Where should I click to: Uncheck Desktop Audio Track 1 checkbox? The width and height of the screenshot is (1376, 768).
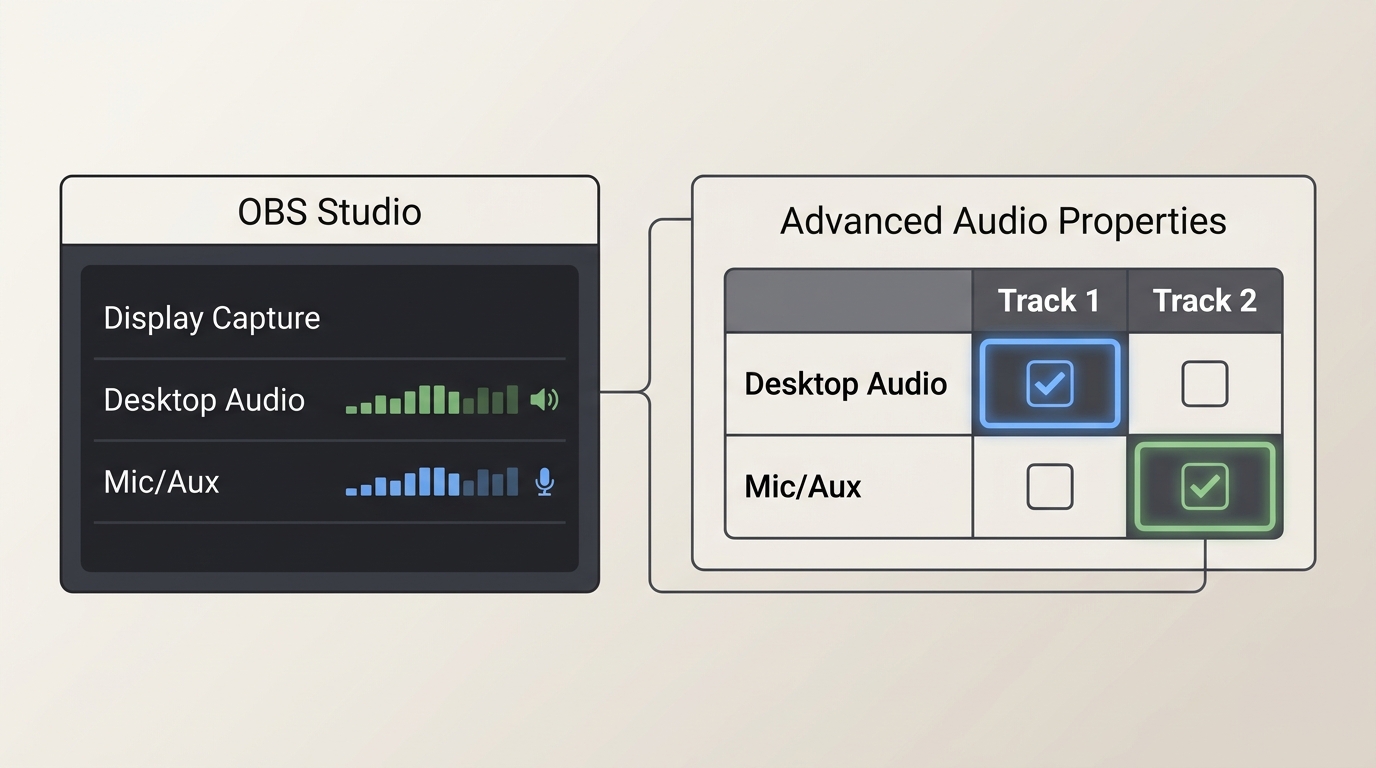tap(1049, 384)
